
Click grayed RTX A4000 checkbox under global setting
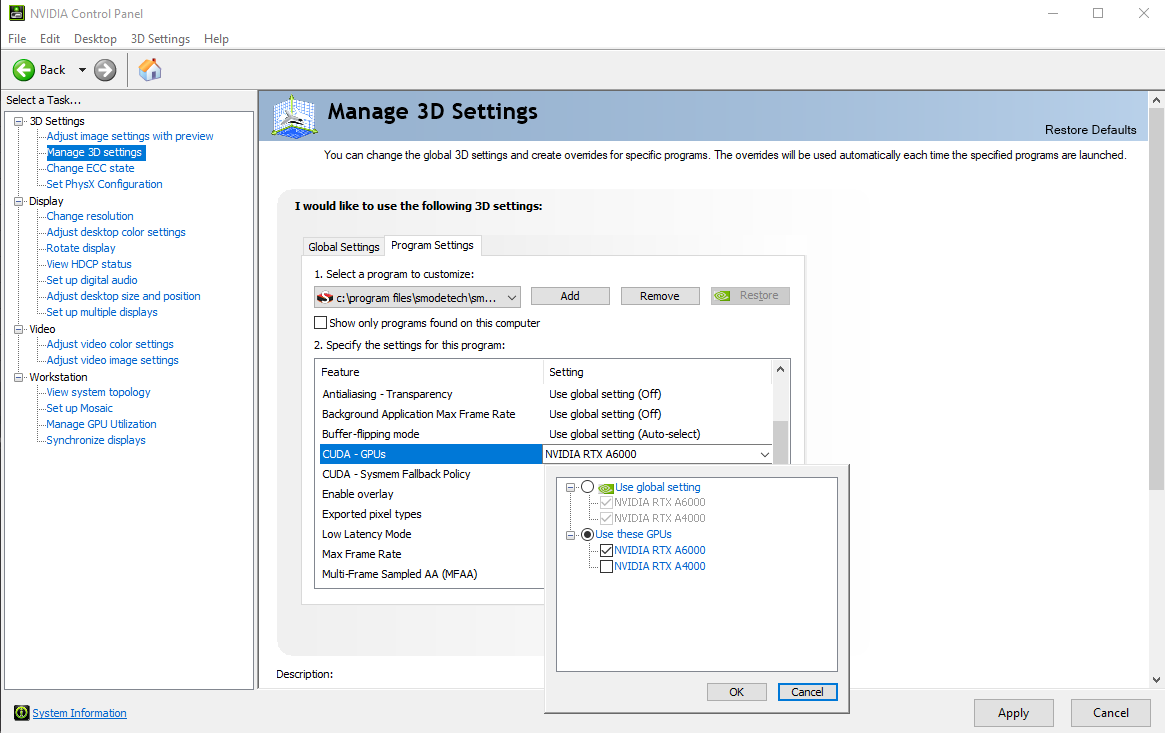coord(606,518)
